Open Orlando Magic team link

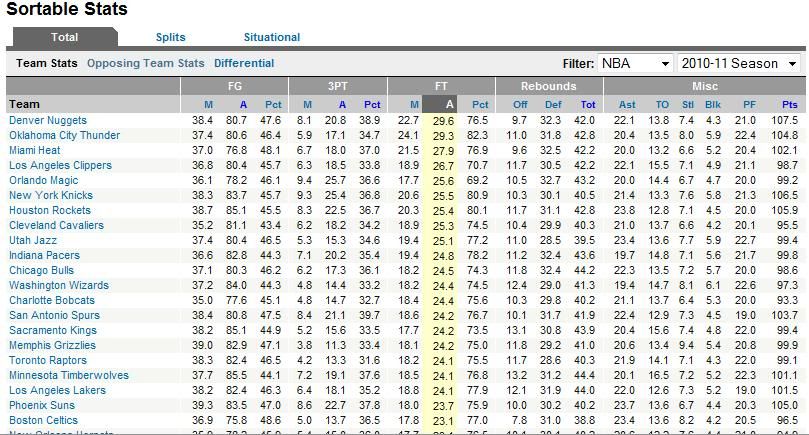[44, 180]
